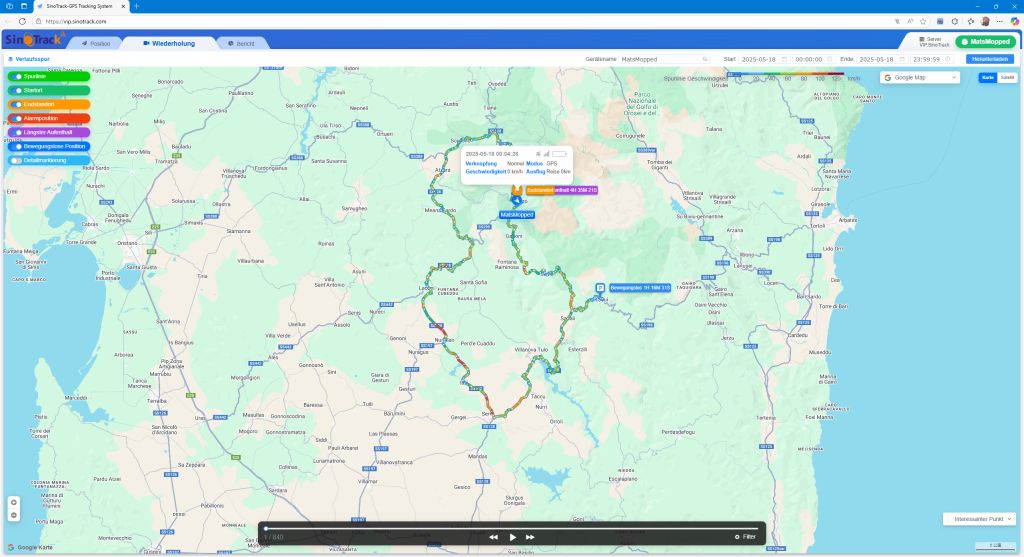Switch to the Position tab
1024x557 pixels.
97,44
